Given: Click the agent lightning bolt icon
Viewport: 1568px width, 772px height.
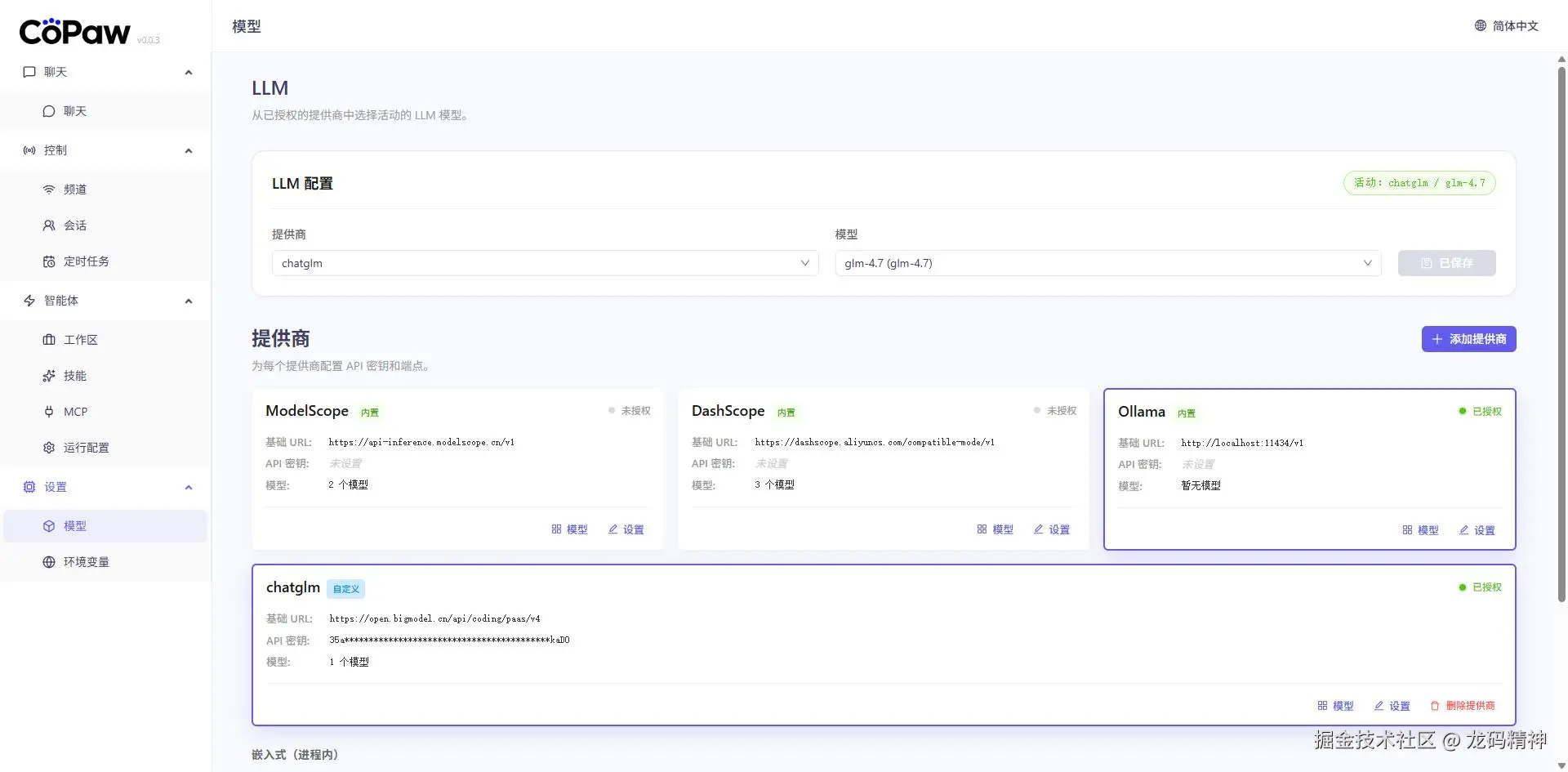Looking at the screenshot, I should click(x=29, y=301).
